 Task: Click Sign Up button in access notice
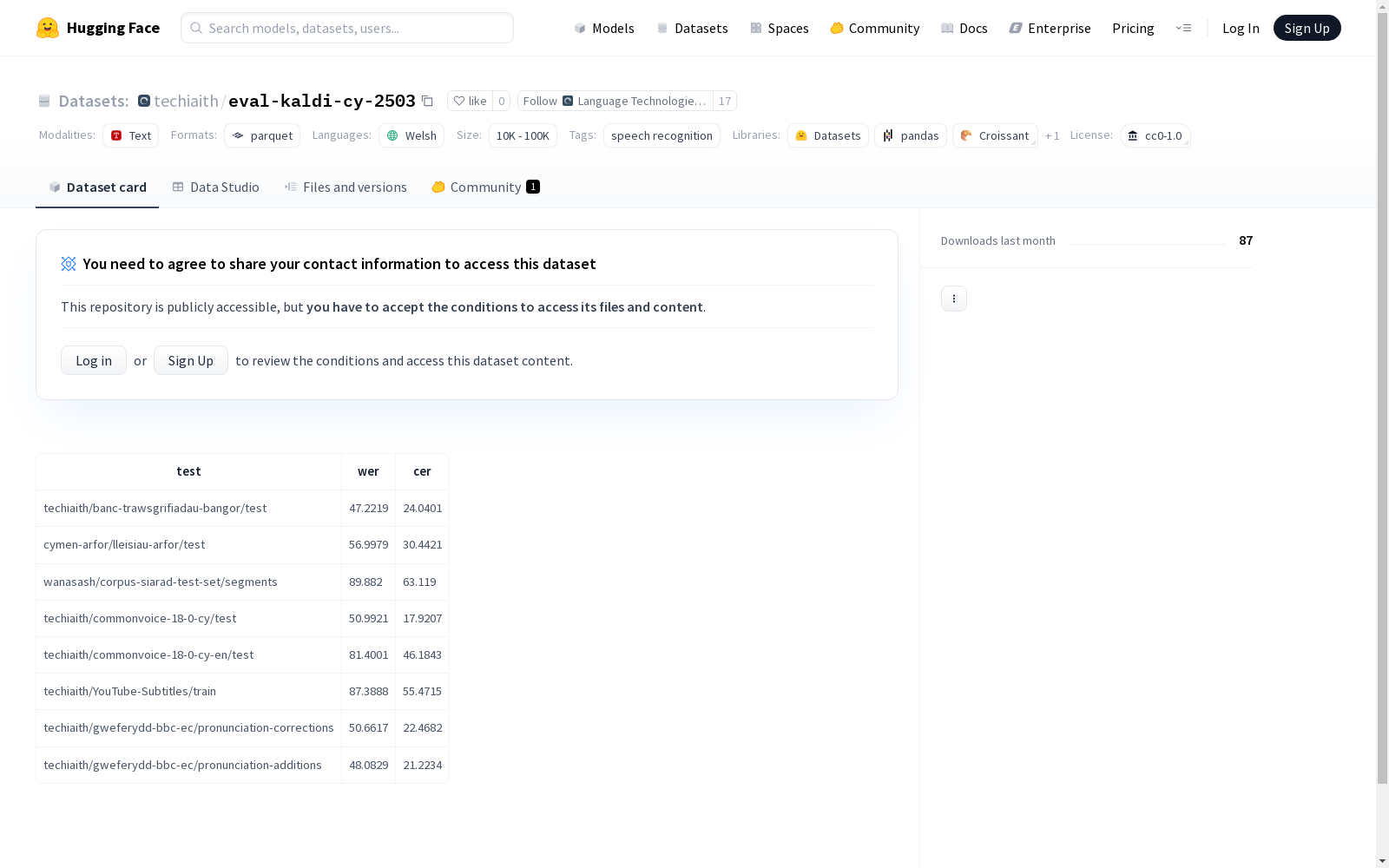[x=191, y=360]
